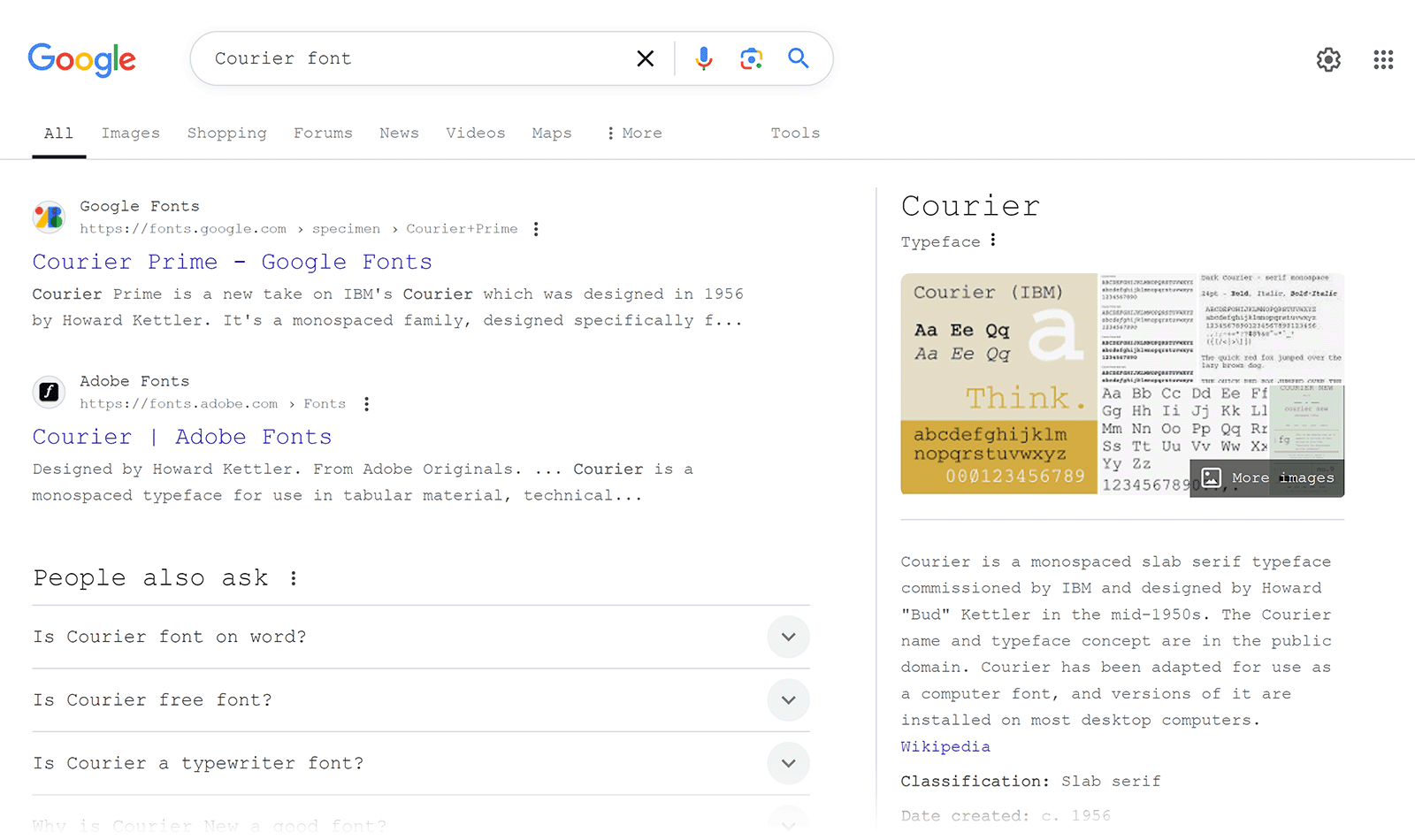Viewport: 1415px width, 840px height.
Task: Click the Google logo
Action: tap(81, 59)
